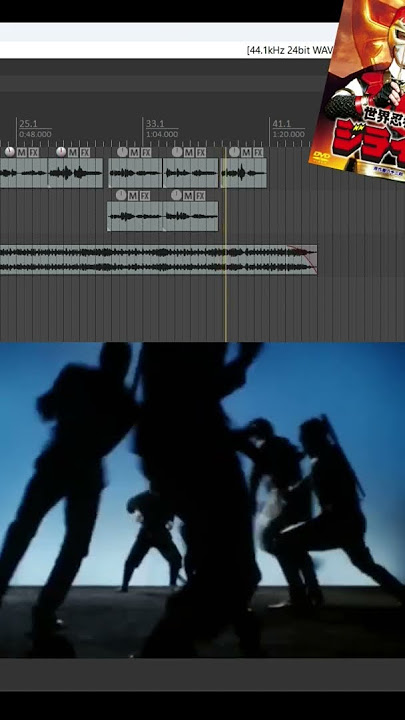
Task: Open FX on top lane's fourth clip
Action: click(x=201, y=152)
